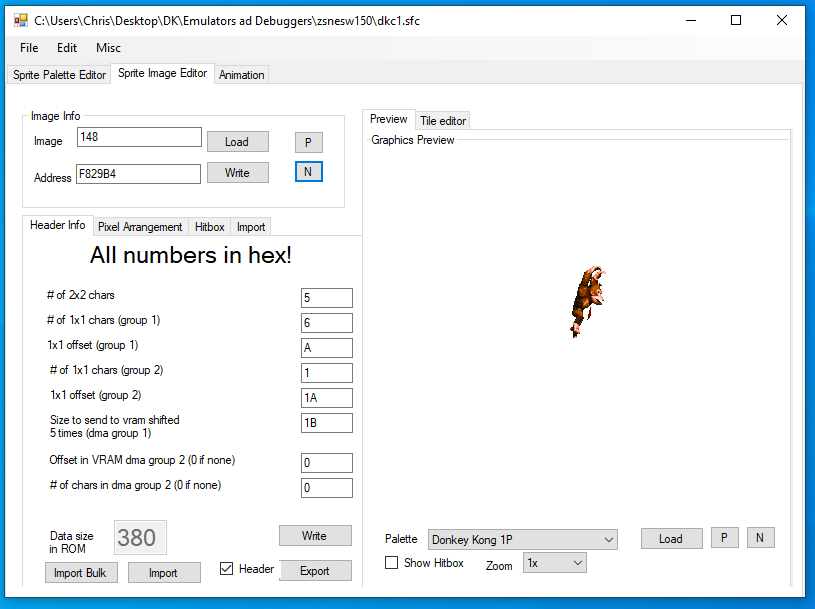Open the File menu

pos(29,48)
